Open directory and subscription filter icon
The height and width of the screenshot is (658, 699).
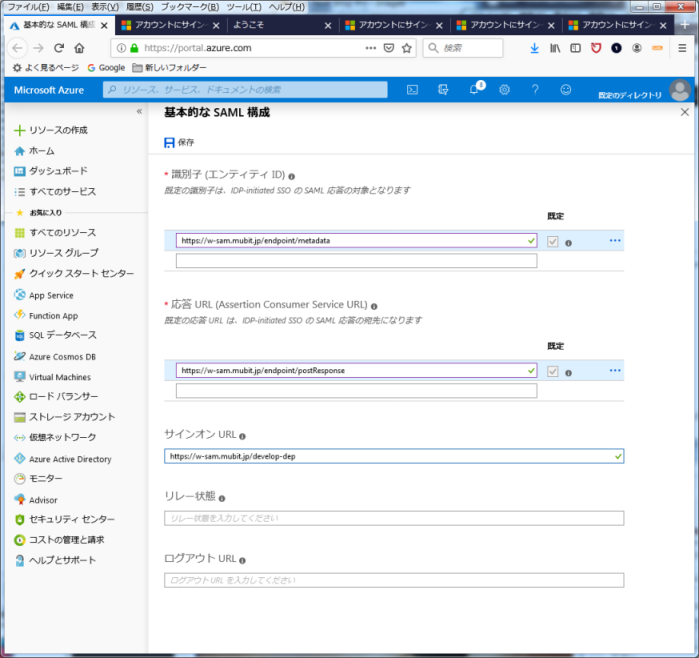(x=443, y=90)
